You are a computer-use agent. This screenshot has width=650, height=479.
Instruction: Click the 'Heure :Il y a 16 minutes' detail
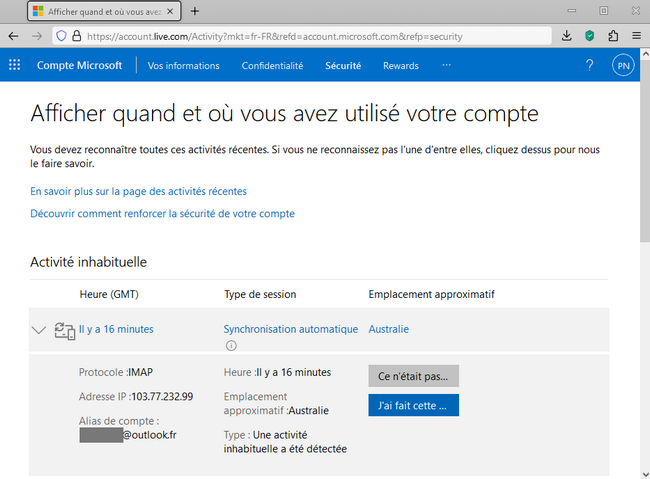[x=277, y=372]
